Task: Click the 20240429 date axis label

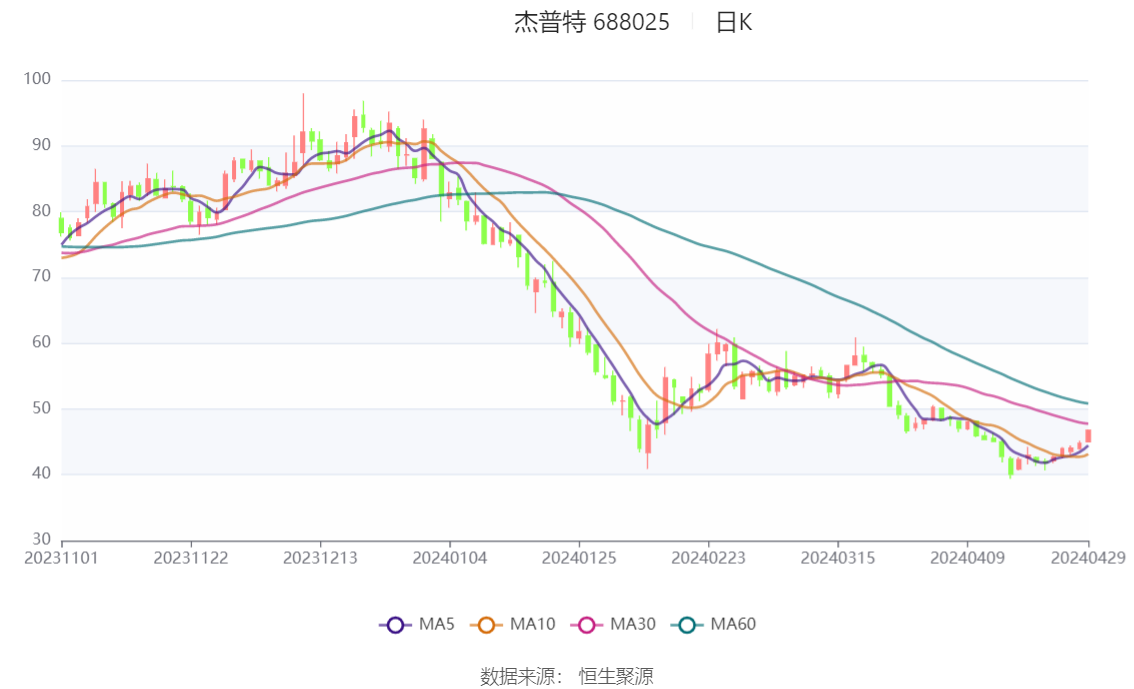Action: [x=1088, y=558]
